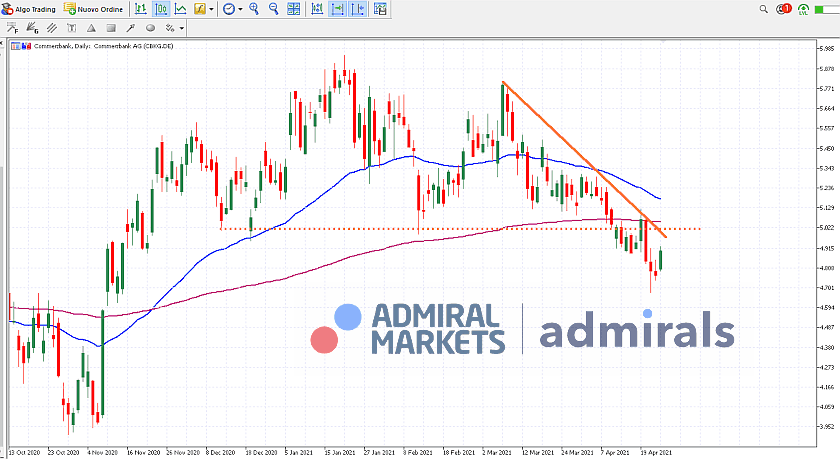Select the arrow drawing tool
The height and width of the screenshot is (459, 840).
pos(131,28)
